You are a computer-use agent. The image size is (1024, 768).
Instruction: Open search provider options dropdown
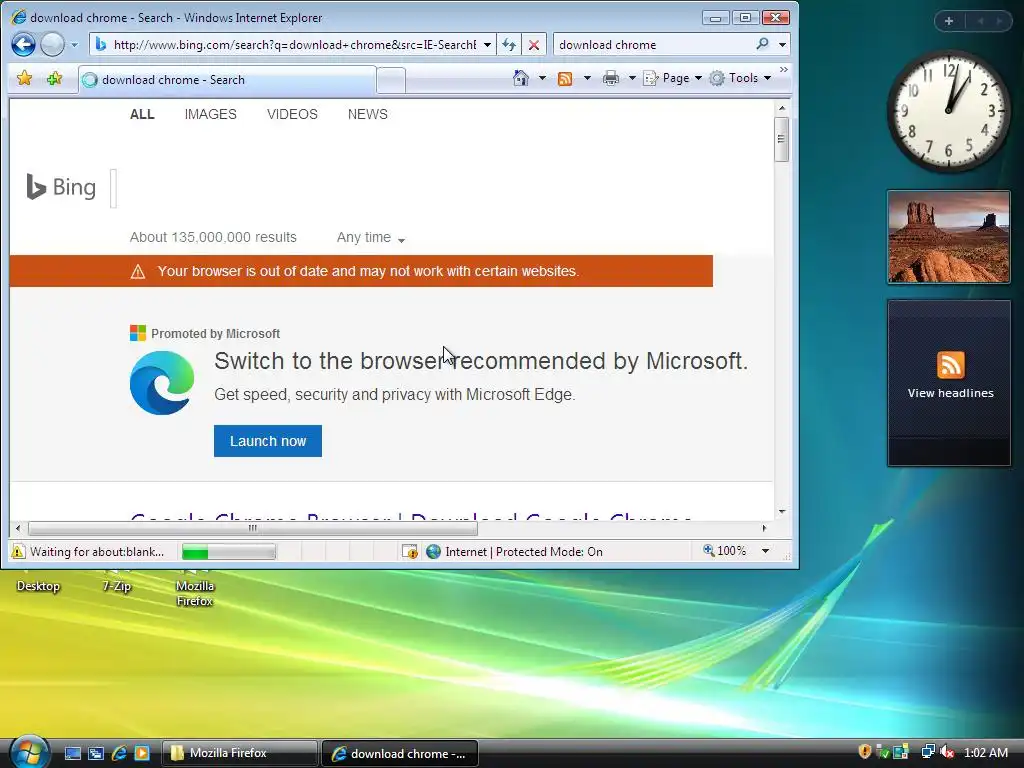pos(782,45)
